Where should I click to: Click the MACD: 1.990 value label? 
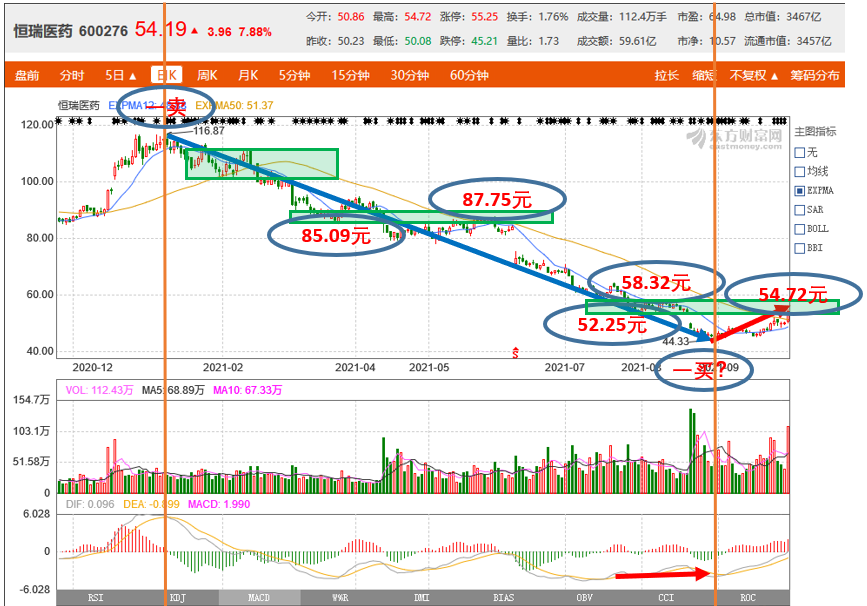(x=219, y=504)
